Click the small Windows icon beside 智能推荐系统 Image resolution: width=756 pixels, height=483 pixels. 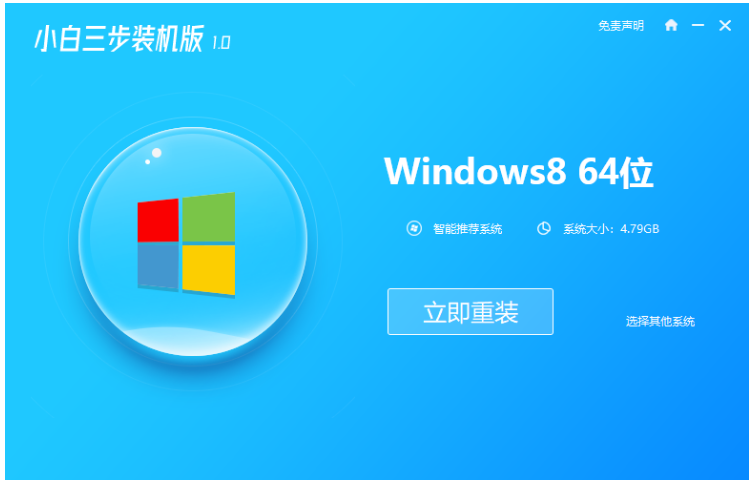(x=414, y=228)
